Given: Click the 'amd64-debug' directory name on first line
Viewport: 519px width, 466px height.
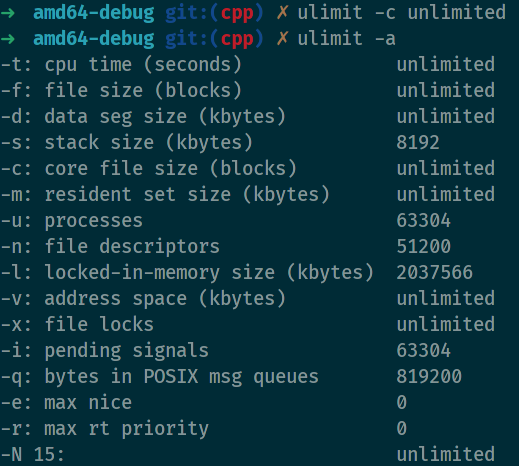Looking at the screenshot, I should pos(94,13).
